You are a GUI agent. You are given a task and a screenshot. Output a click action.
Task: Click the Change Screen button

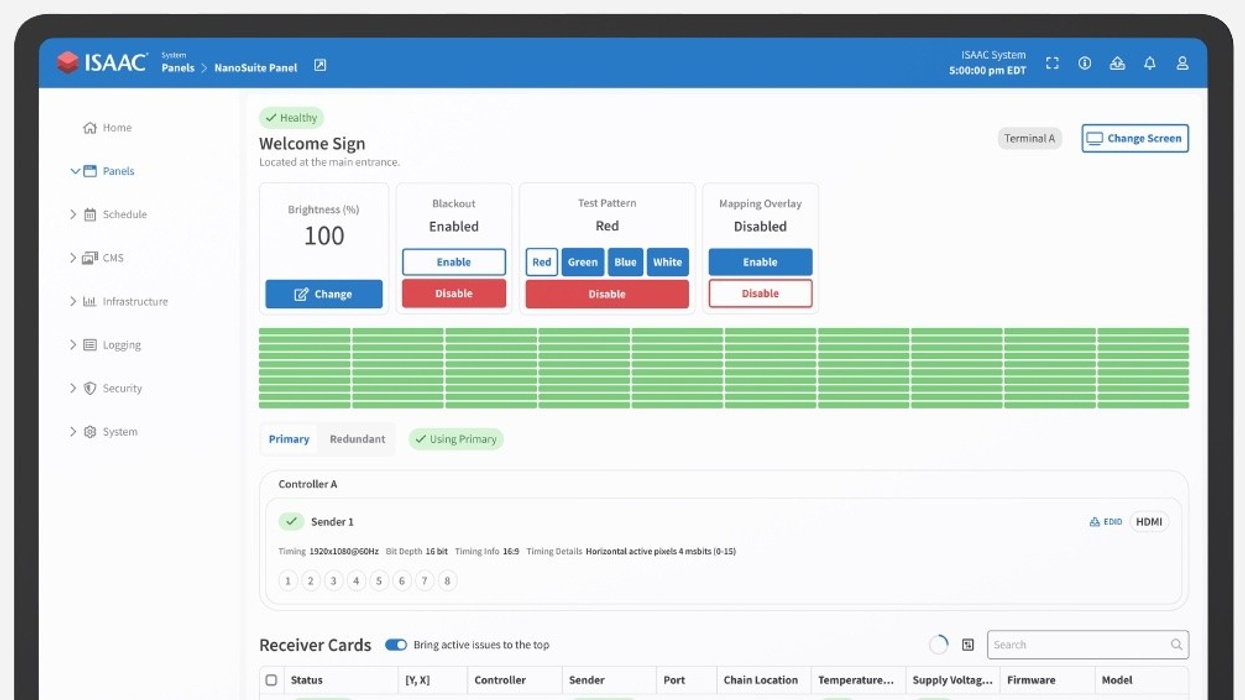[1134, 139]
